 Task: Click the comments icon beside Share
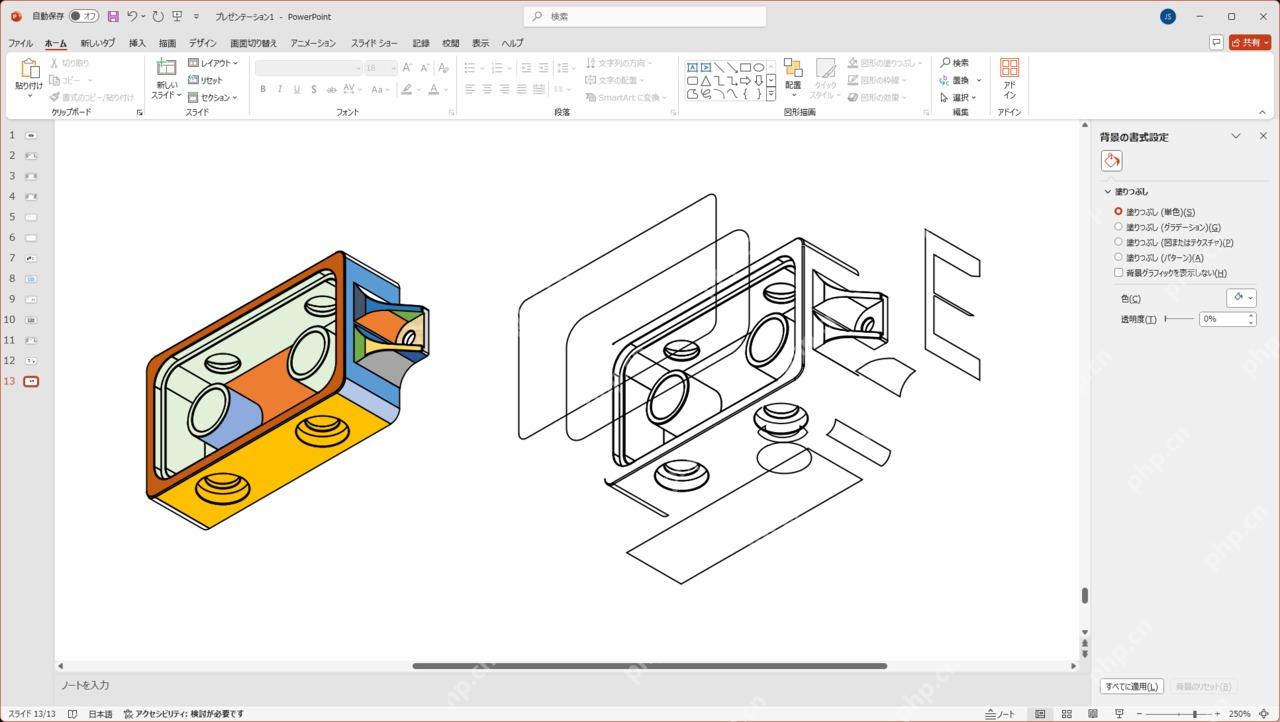pyautogui.click(x=1216, y=42)
